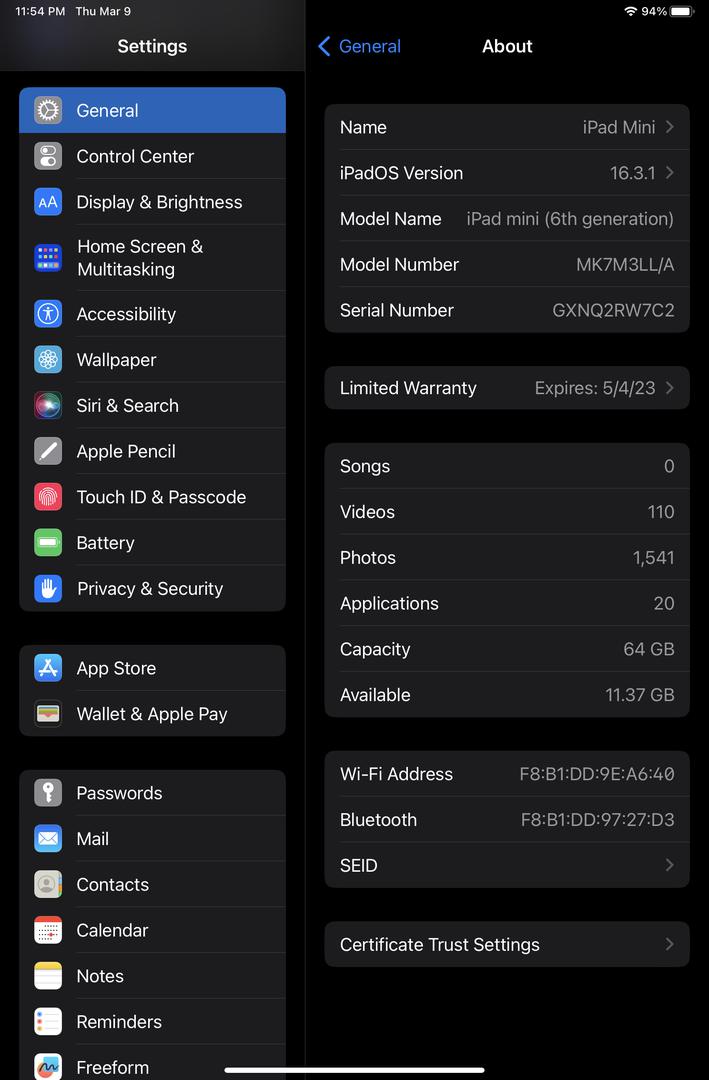The image size is (709, 1080).
Task: Tap the Mail envelope icon
Action: click(x=48, y=839)
